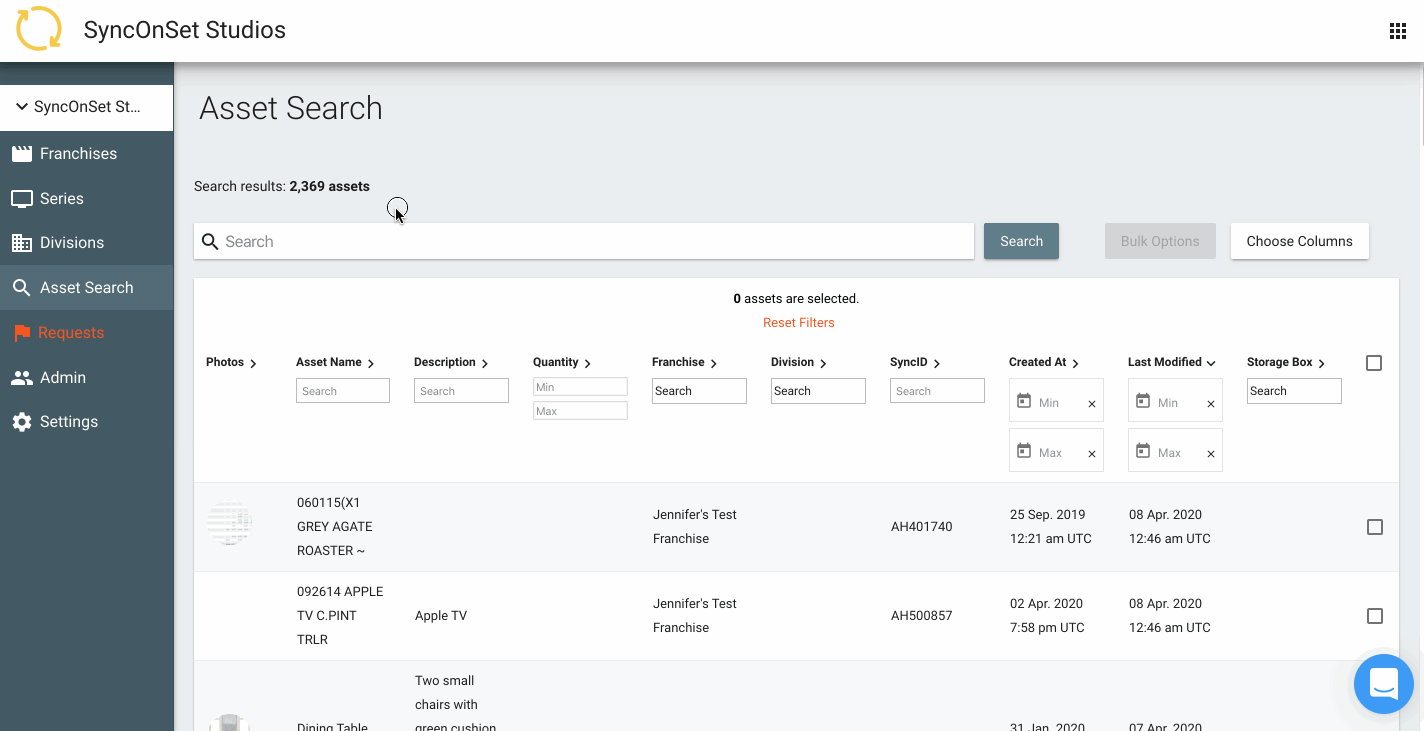Clear the Created At Max date

point(1092,454)
